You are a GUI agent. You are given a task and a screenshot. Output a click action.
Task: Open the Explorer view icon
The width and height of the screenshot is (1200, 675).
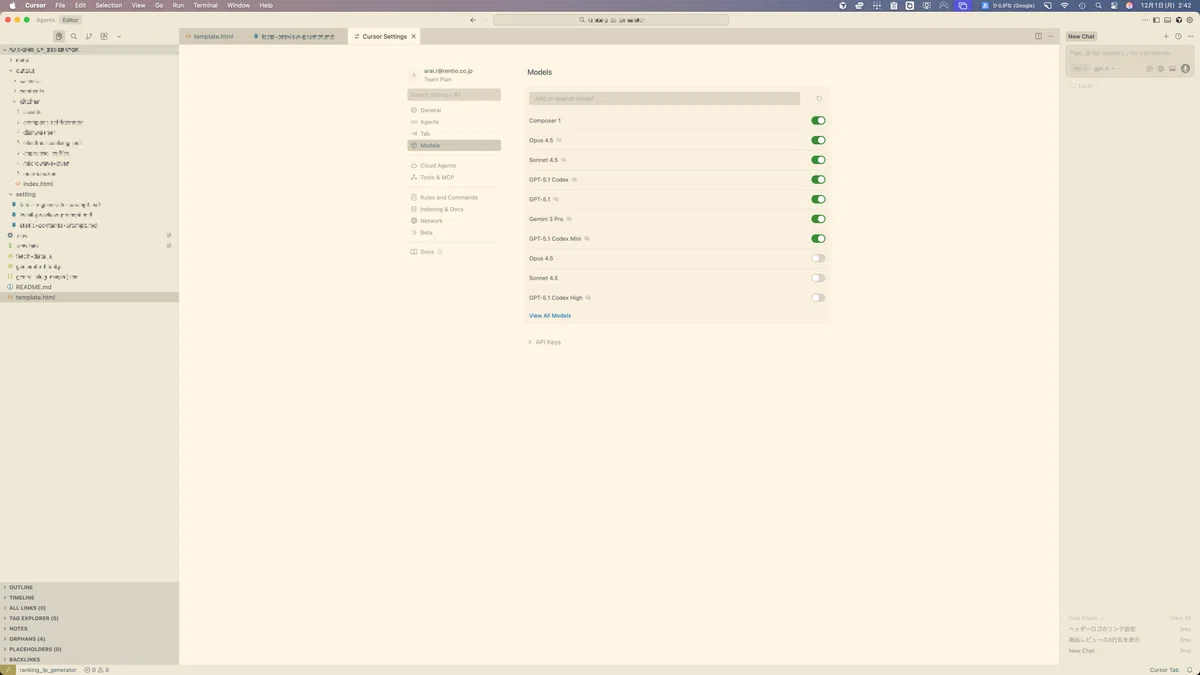click(59, 36)
